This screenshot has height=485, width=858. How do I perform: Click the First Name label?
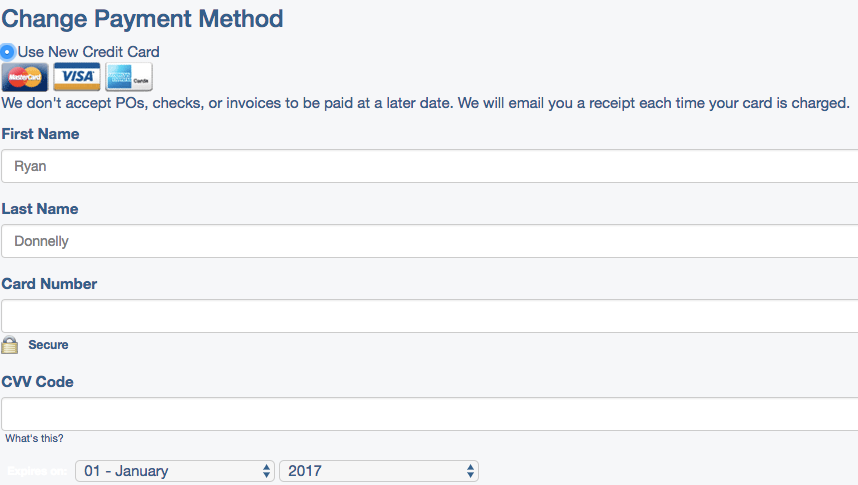pos(40,134)
